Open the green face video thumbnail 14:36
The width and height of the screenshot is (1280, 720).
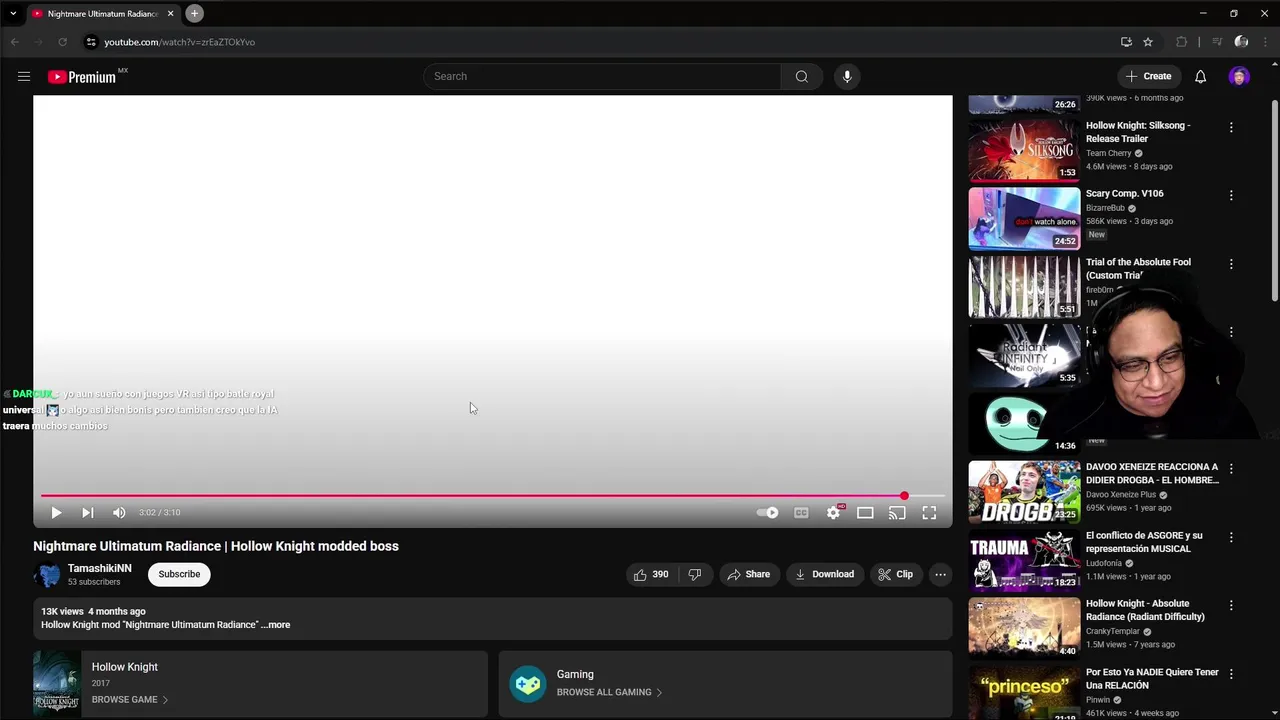[x=1024, y=423]
